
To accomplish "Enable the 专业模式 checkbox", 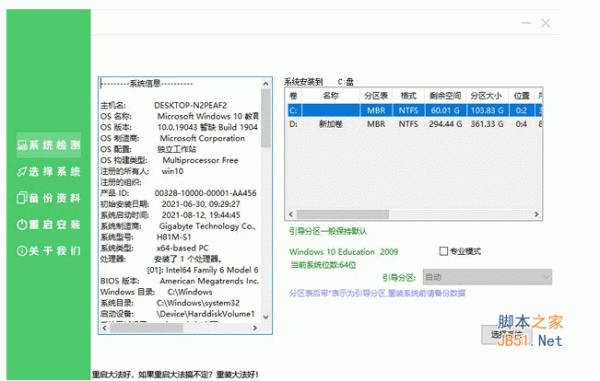I will [443, 251].
